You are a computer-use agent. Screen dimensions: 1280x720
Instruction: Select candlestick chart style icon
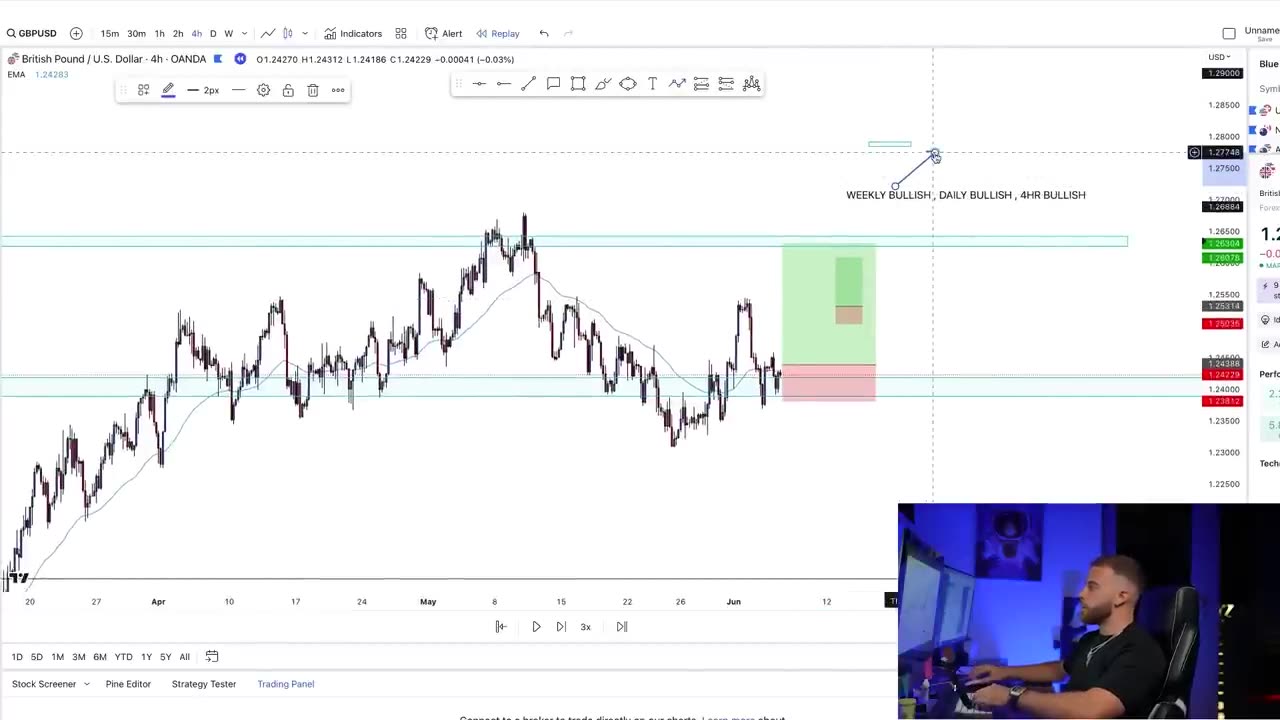click(288, 33)
